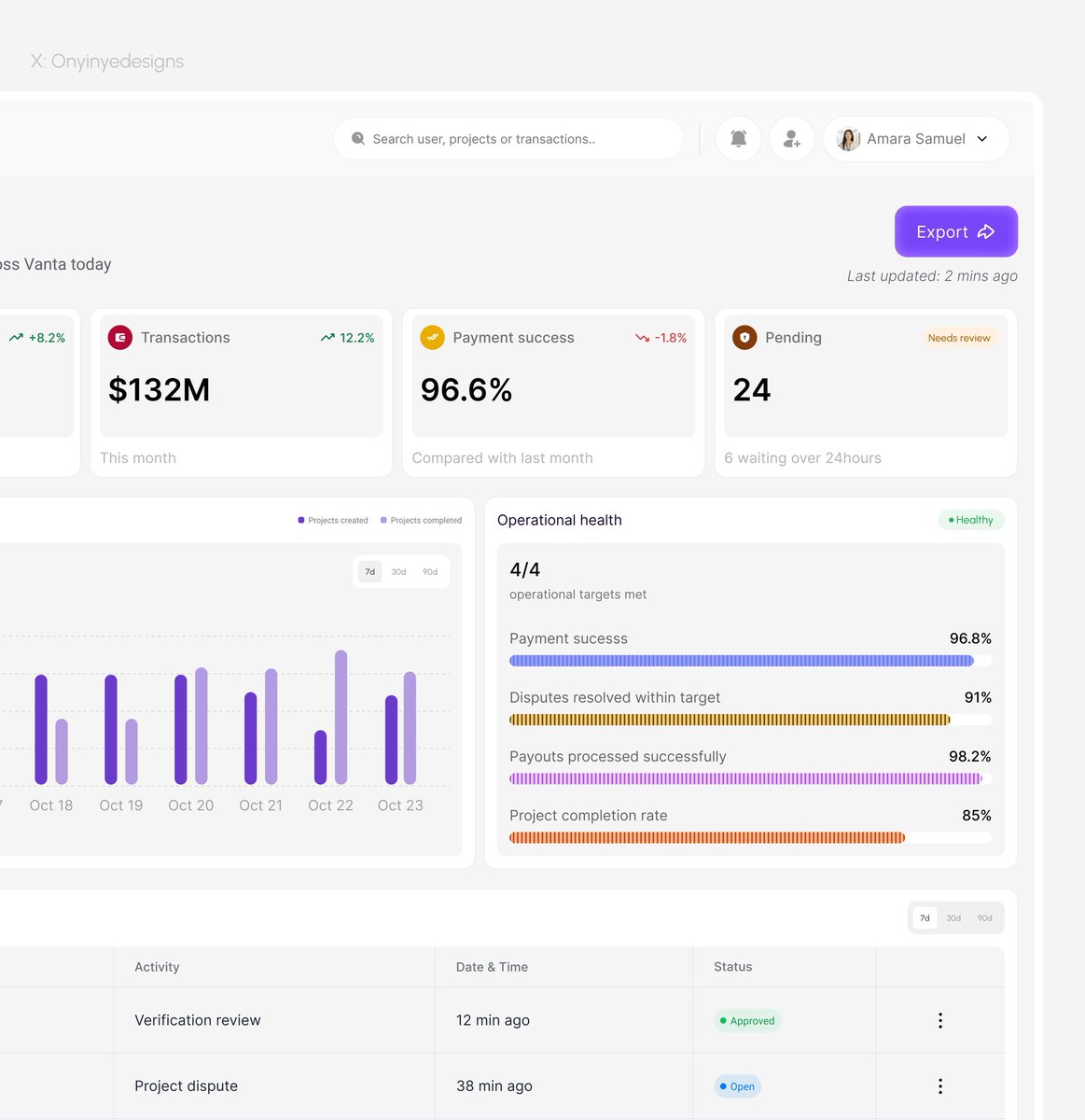
Task: Click the yellow Payment success check icon
Action: tap(433, 338)
